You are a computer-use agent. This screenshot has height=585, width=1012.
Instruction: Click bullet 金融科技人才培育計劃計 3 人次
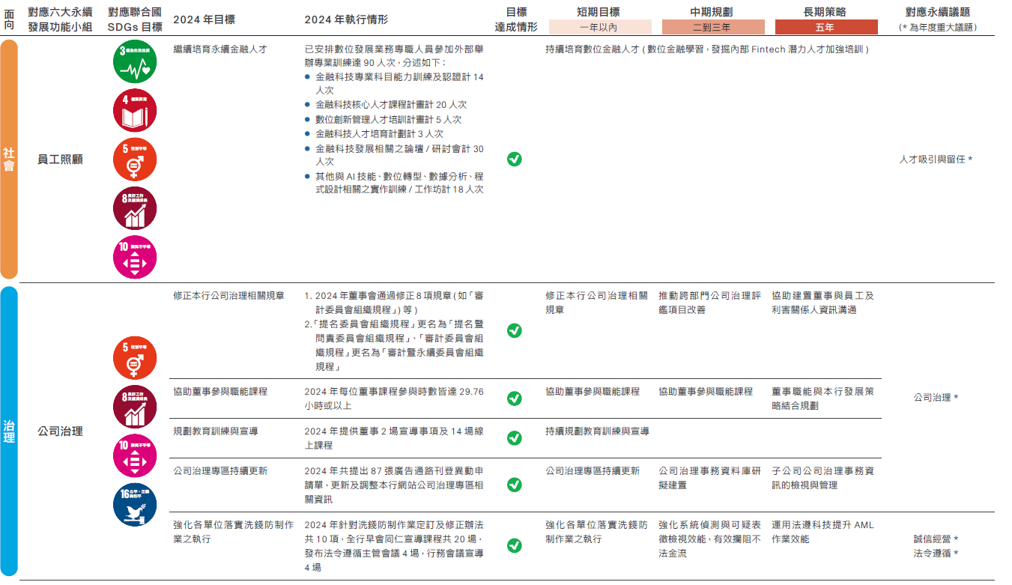[x=379, y=134]
